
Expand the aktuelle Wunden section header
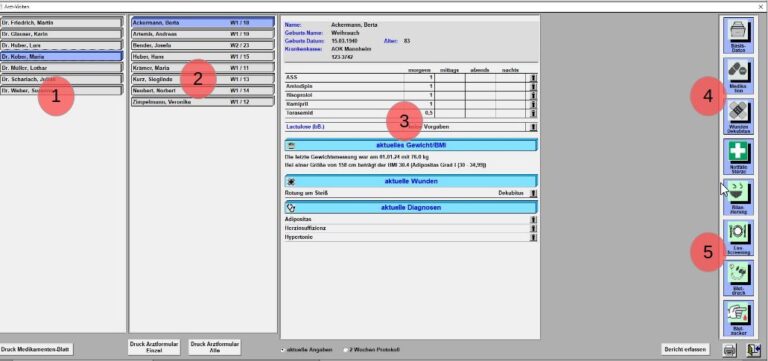click(x=411, y=181)
